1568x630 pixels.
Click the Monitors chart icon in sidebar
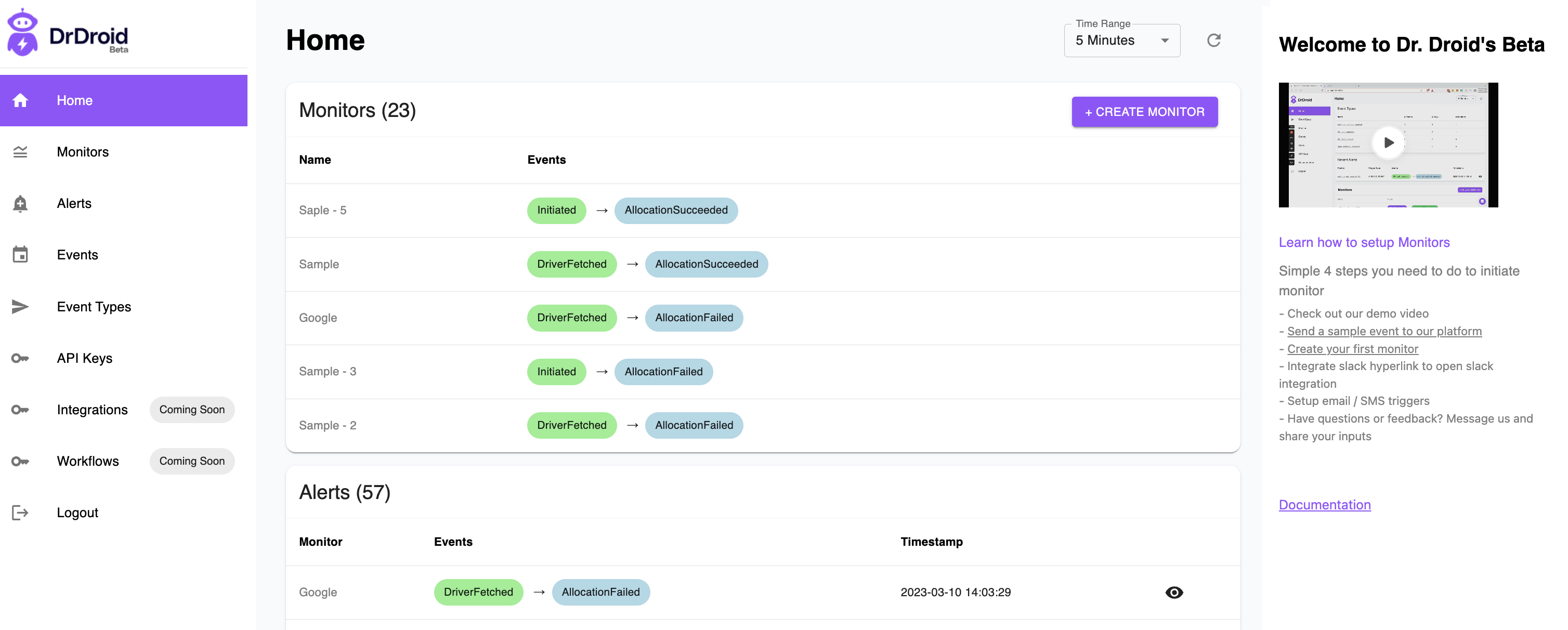click(20, 152)
